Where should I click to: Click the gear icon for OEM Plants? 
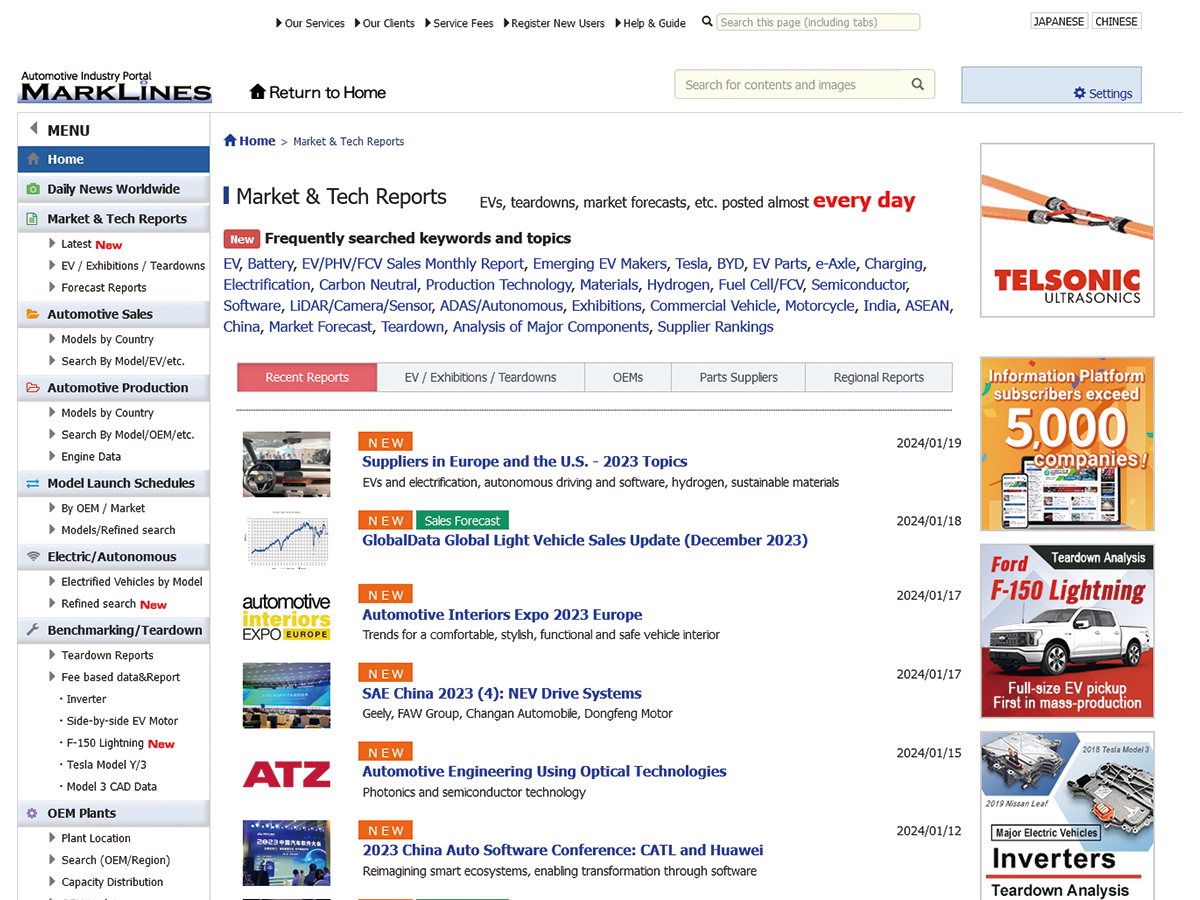click(33, 813)
